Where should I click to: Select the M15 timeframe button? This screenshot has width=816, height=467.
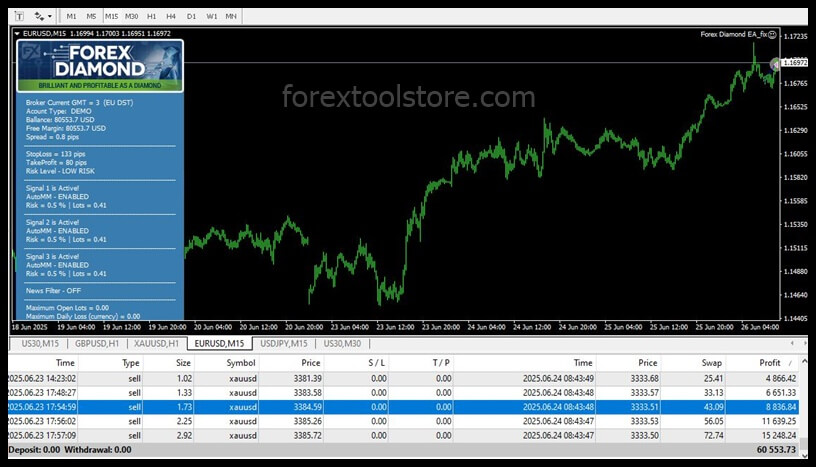[111, 16]
